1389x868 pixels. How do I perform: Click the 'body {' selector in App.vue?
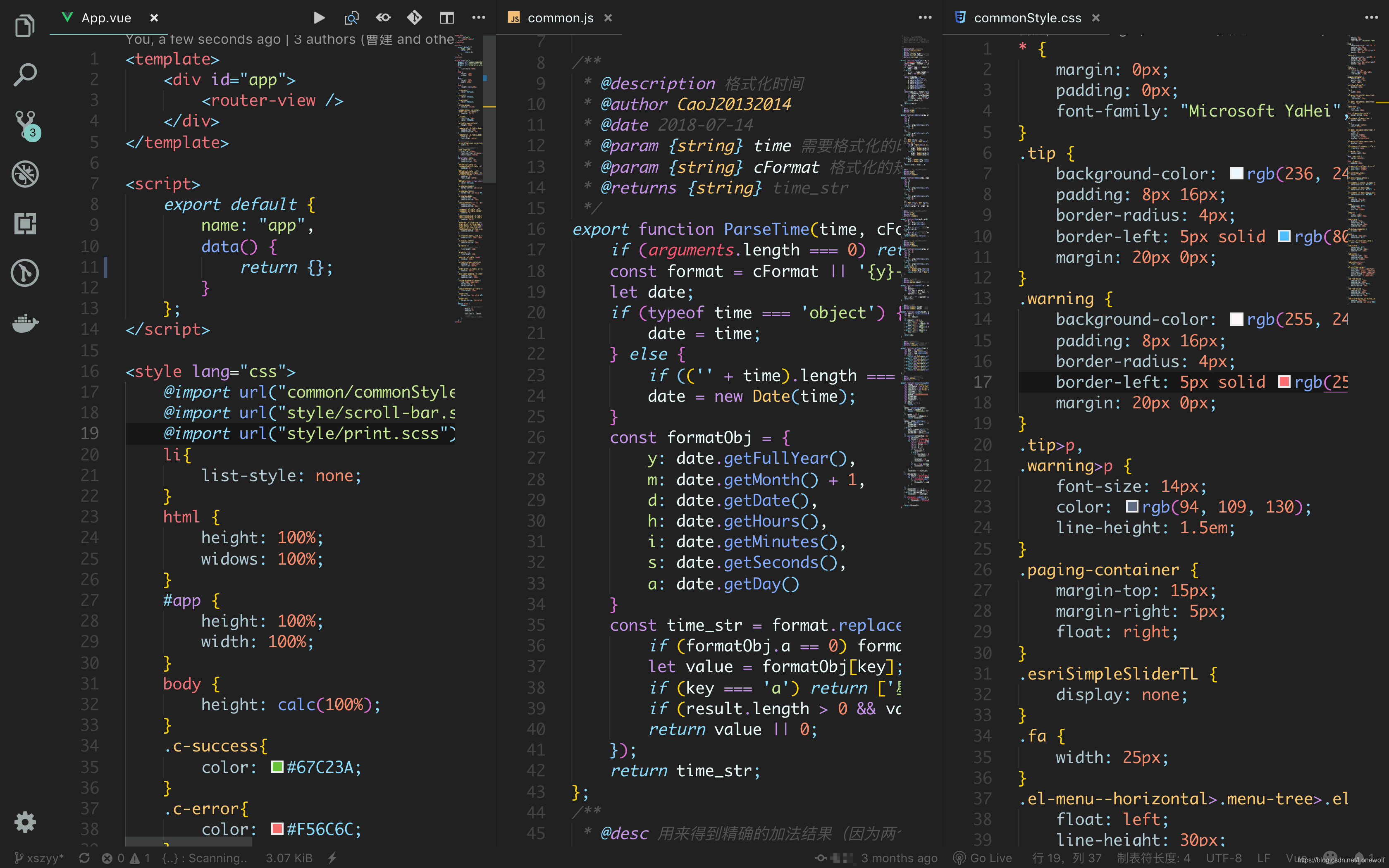[192, 684]
